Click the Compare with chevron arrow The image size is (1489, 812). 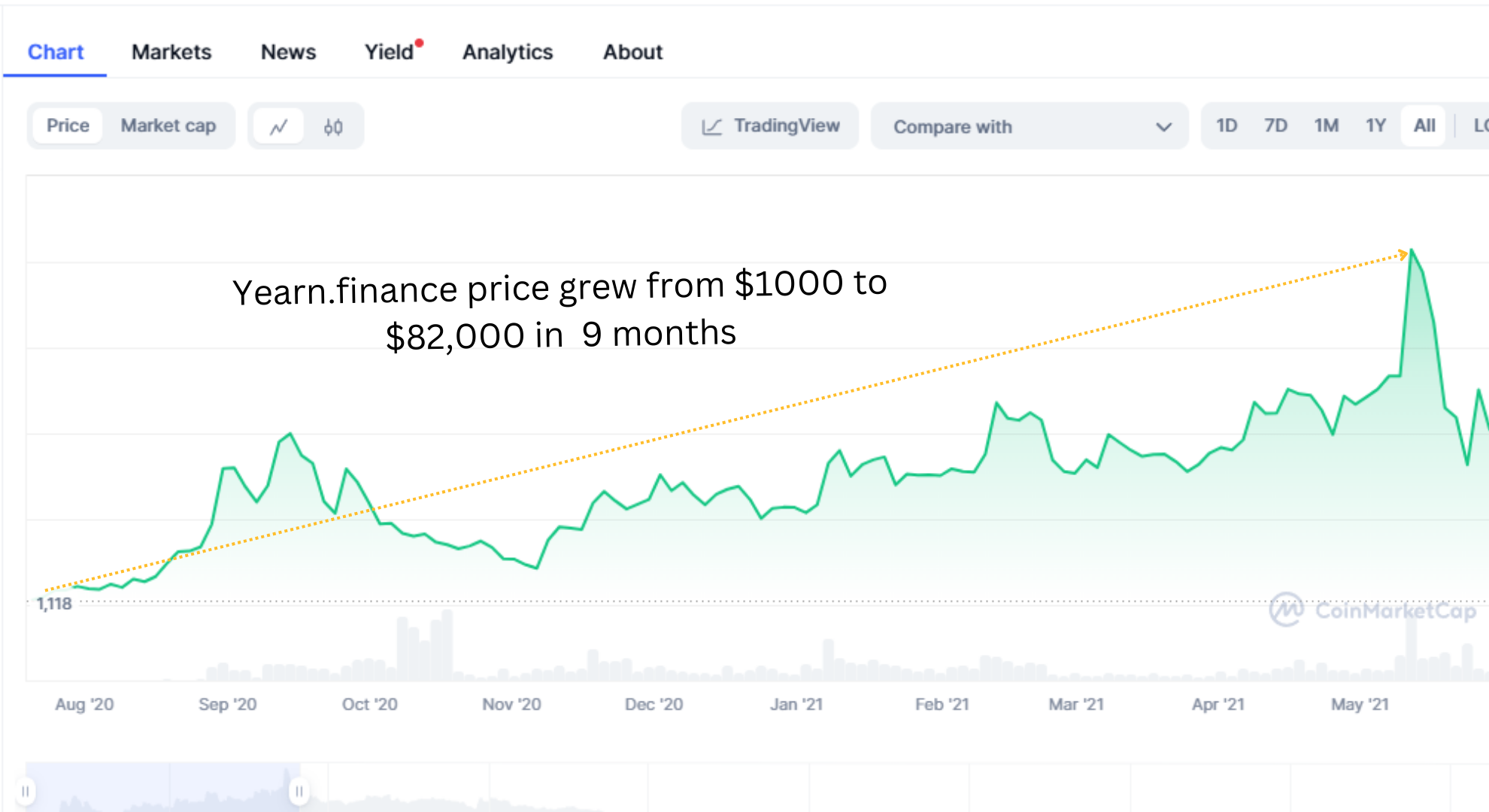coord(1163,126)
